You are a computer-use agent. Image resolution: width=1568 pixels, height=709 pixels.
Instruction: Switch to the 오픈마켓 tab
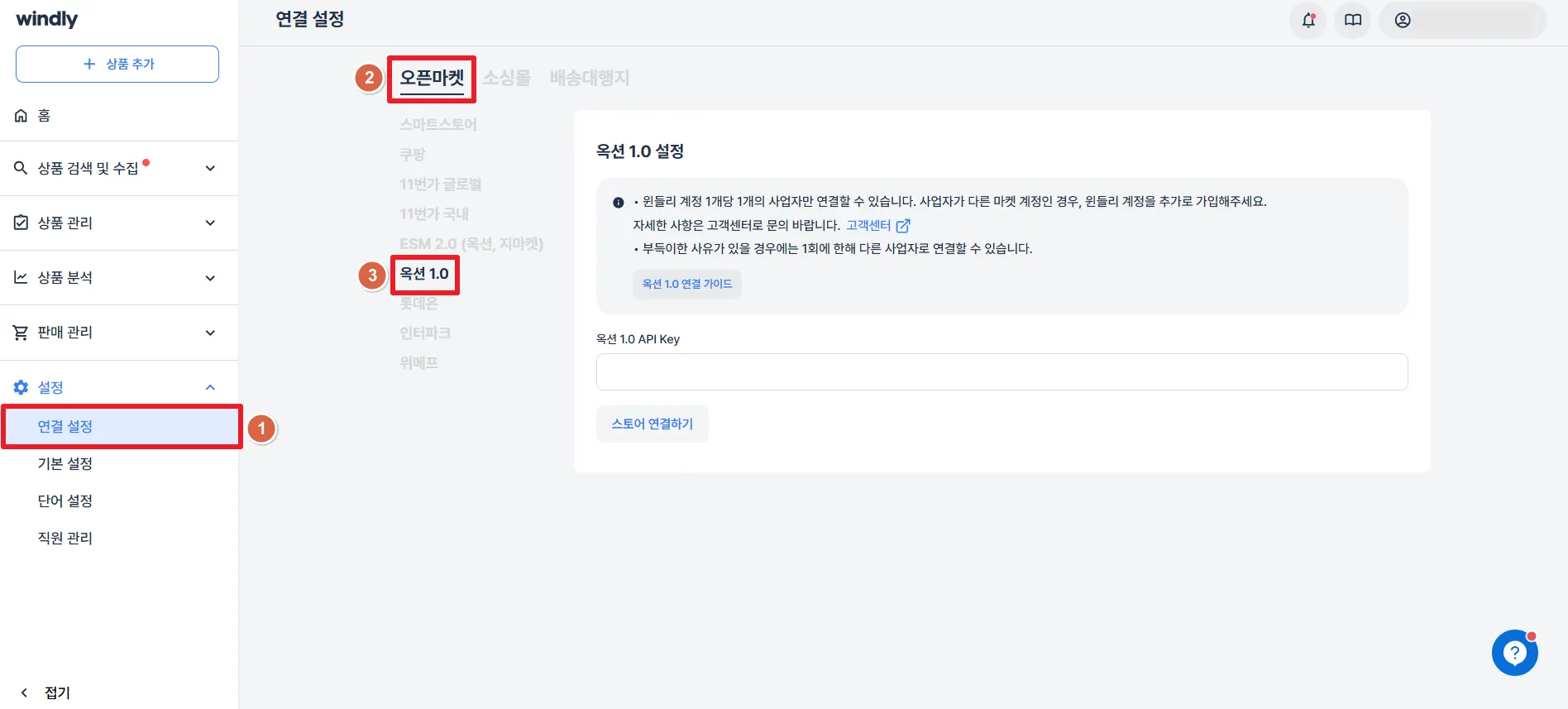[432, 79]
